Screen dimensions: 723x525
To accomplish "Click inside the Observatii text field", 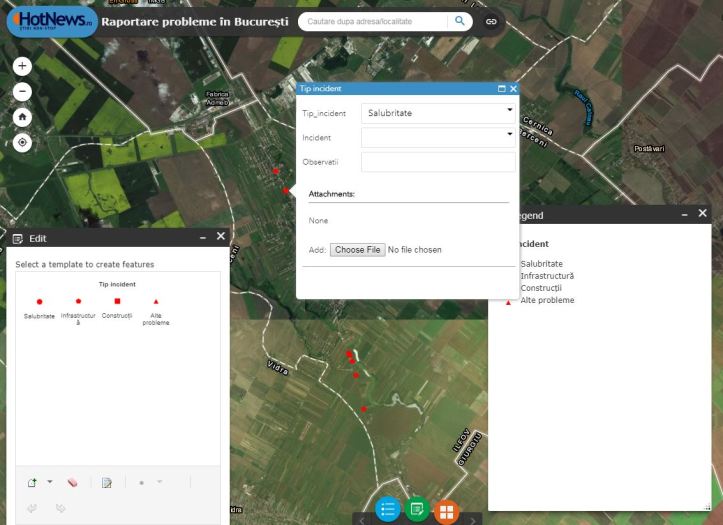I will tap(438, 162).
